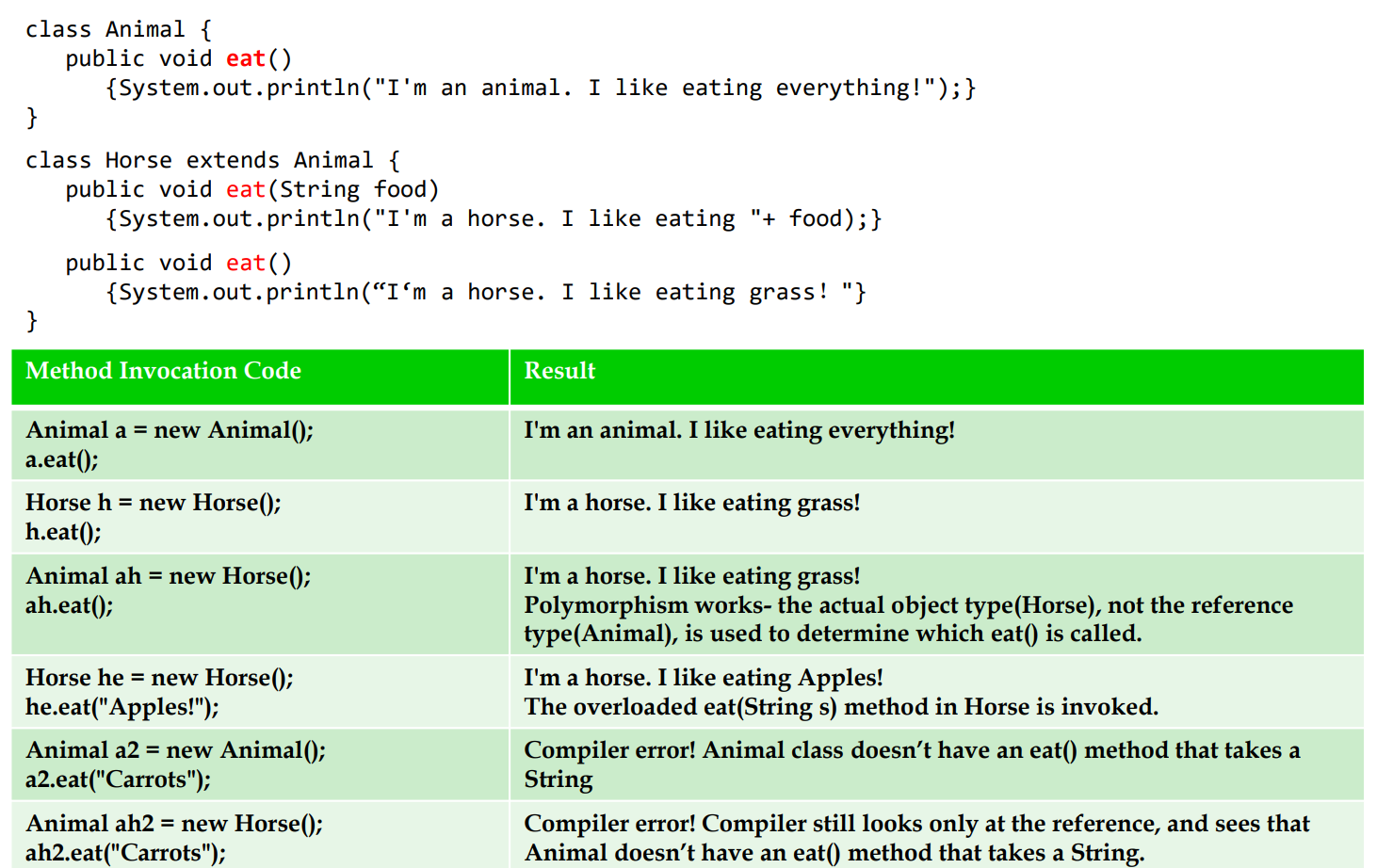Click the ah2.eat("Carrots"); invocation text
The width and height of the screenshot is (1393, 868).
click(125, 853)
